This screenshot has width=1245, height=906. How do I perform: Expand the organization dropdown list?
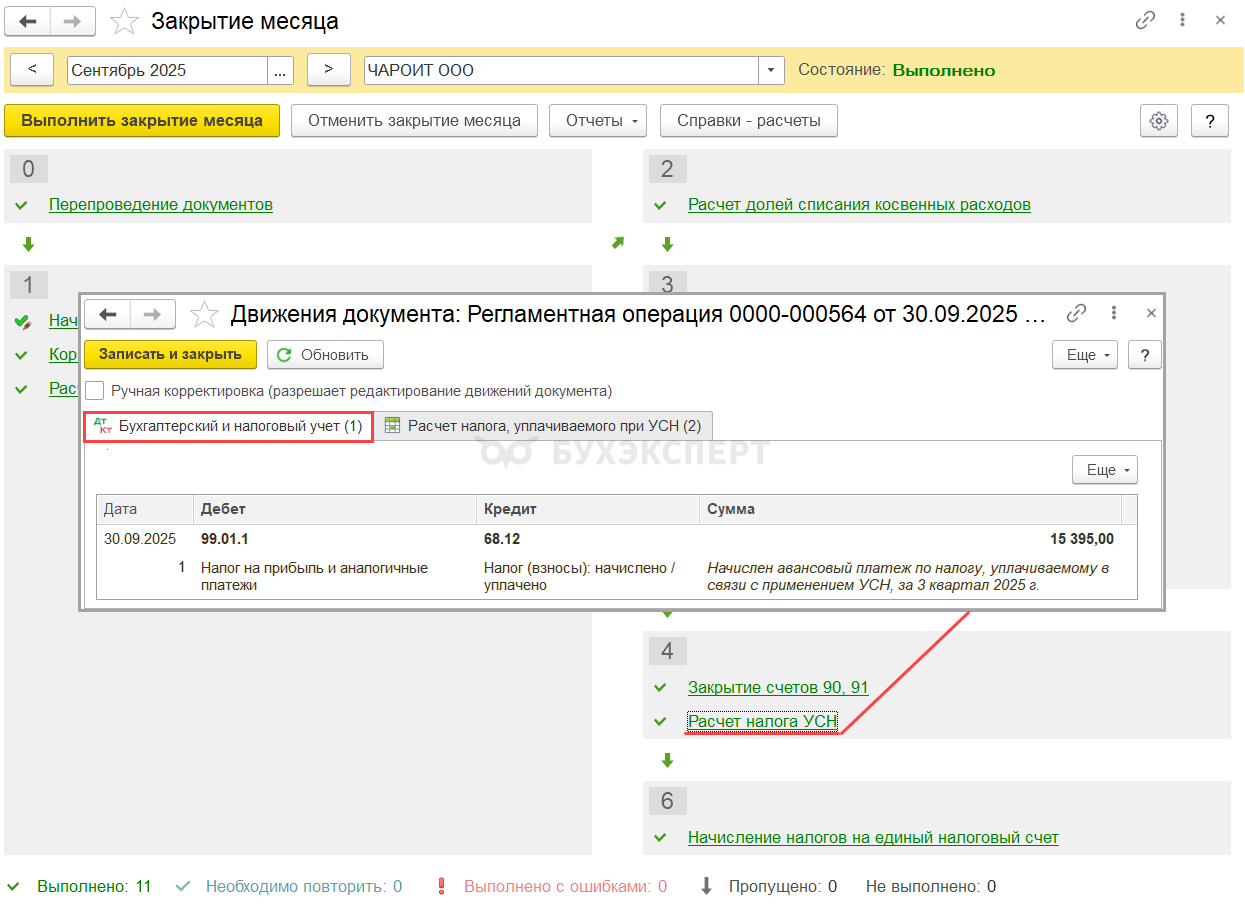[x=771, y=71]
